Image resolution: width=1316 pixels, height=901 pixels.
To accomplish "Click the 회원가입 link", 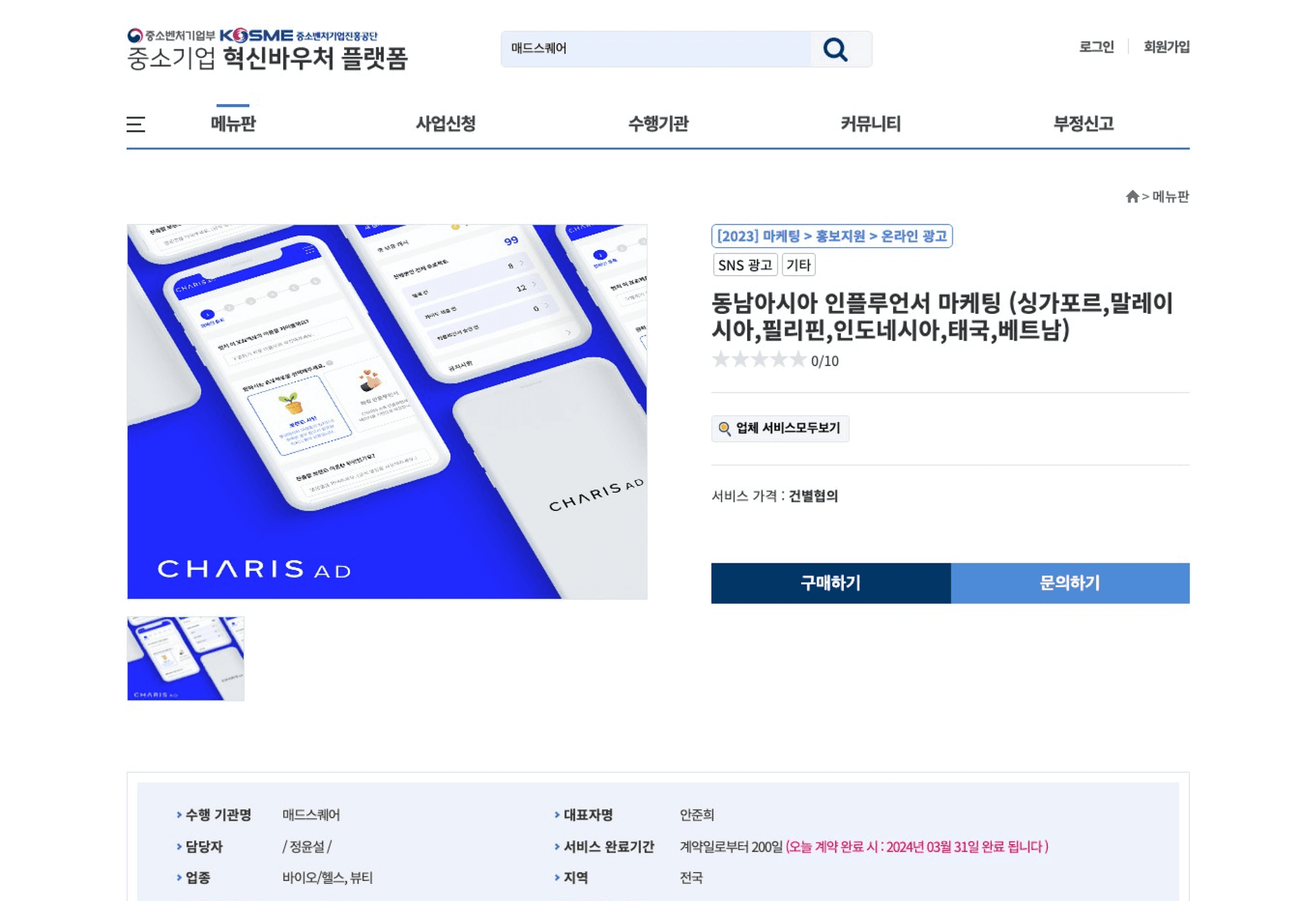I will pyautogui.click(x=1166, y=47).
